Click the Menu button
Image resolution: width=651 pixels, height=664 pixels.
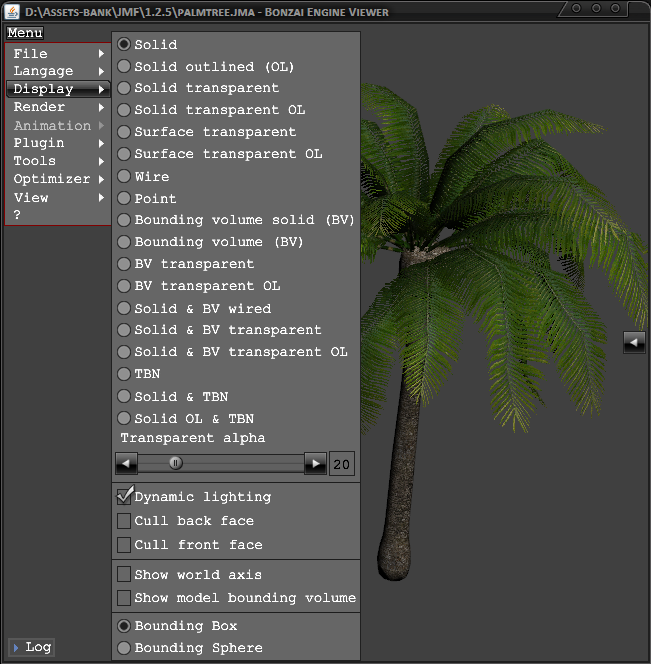(25, 33)
